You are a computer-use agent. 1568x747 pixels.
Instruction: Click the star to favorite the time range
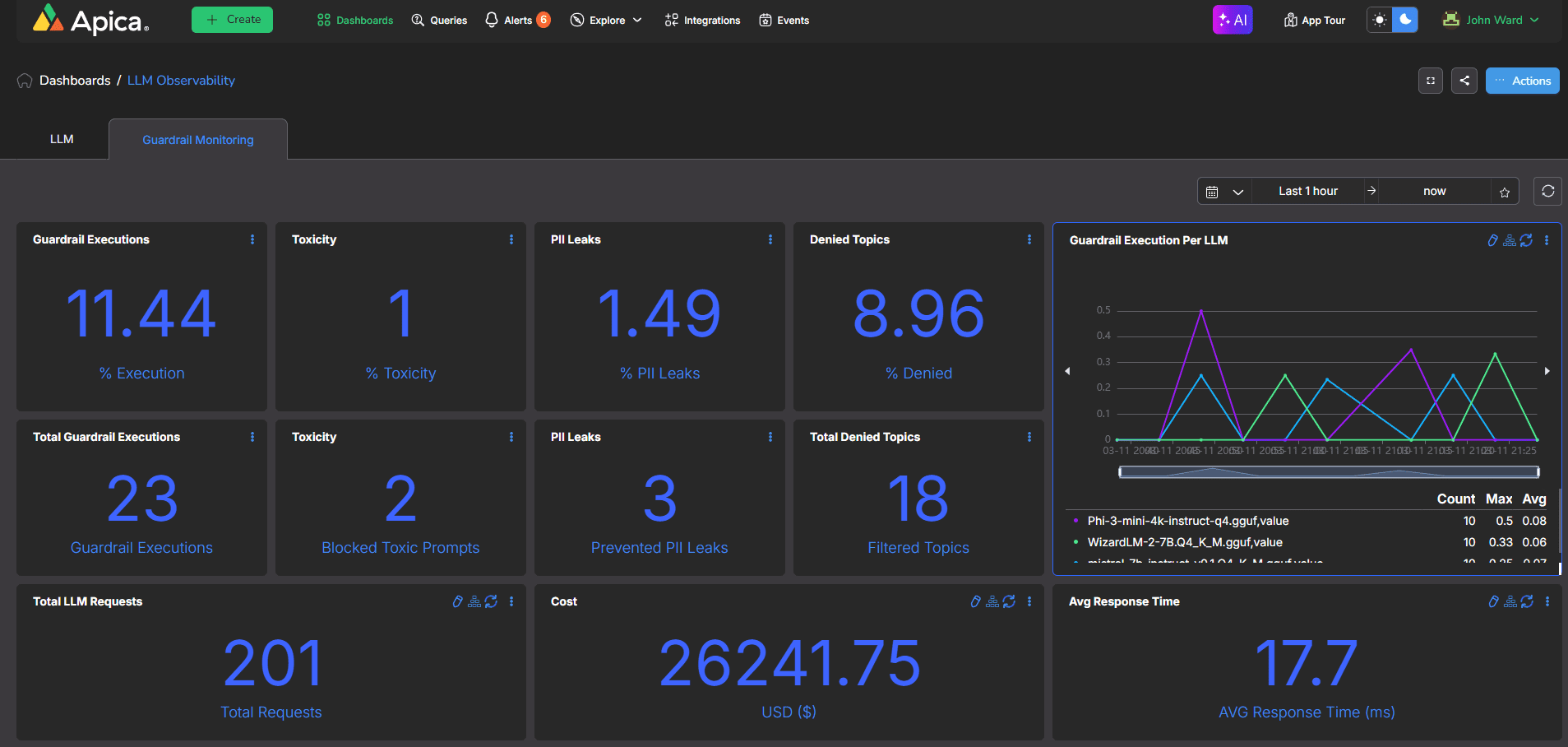click(1504, 192)
